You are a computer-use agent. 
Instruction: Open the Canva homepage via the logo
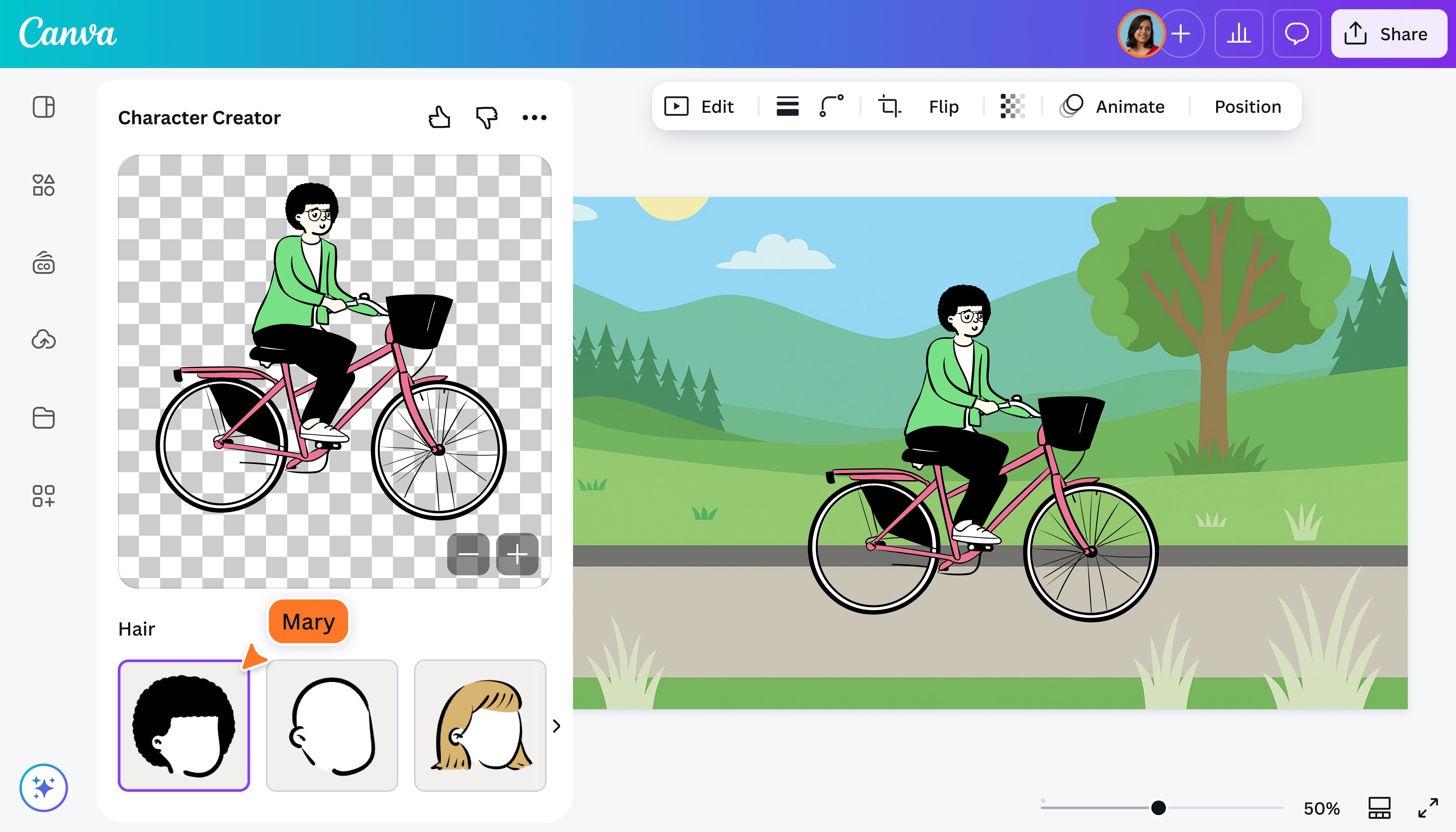(x=67, y=34)
